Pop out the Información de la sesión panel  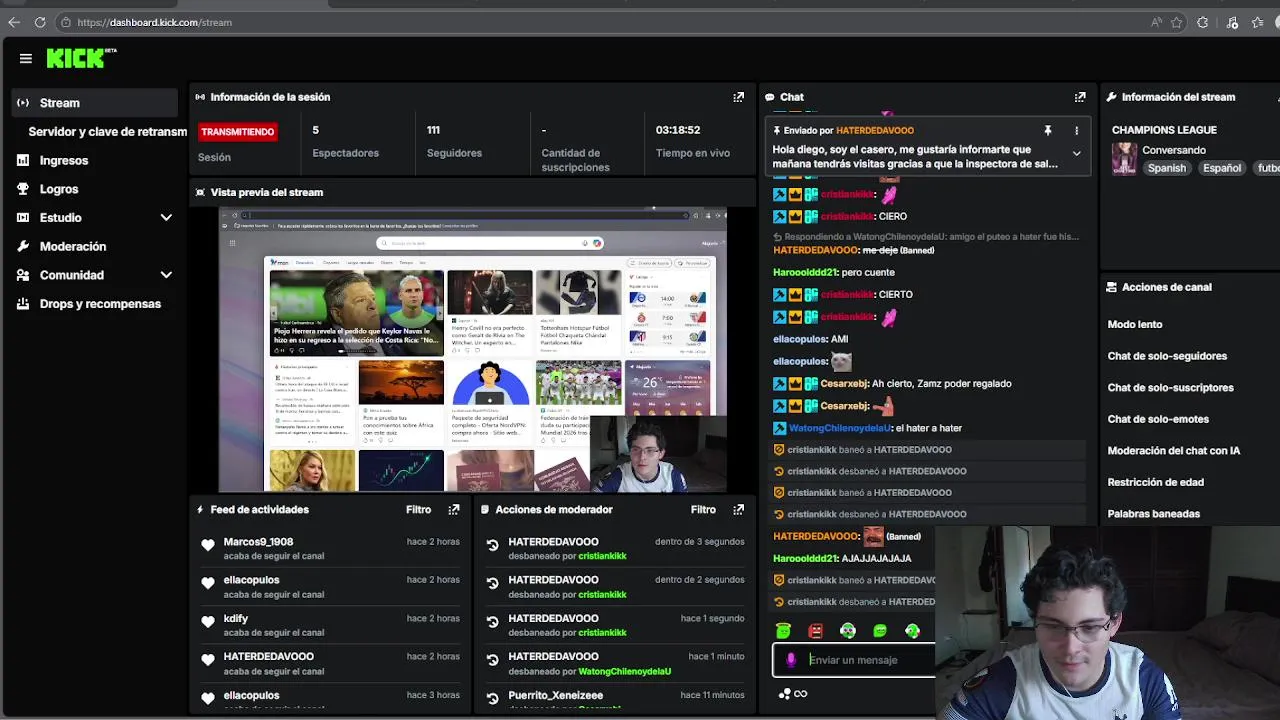[x=739, y=97]
